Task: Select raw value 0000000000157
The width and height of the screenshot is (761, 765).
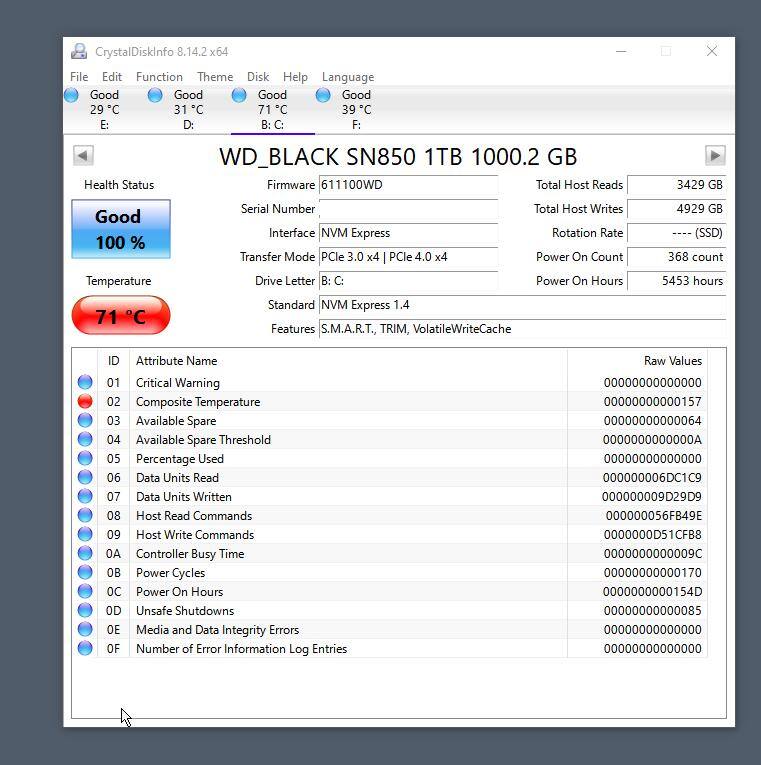Action: [653, 402]
